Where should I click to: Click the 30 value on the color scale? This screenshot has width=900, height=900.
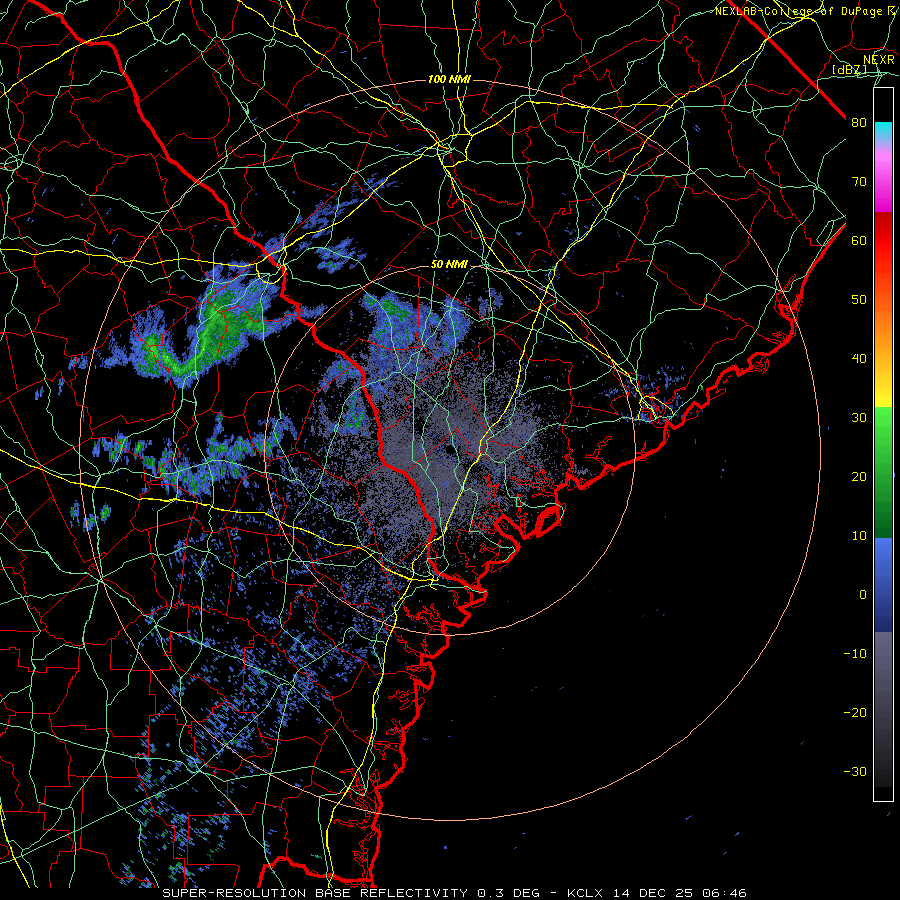pyautogui.click(x=859, y=418)
